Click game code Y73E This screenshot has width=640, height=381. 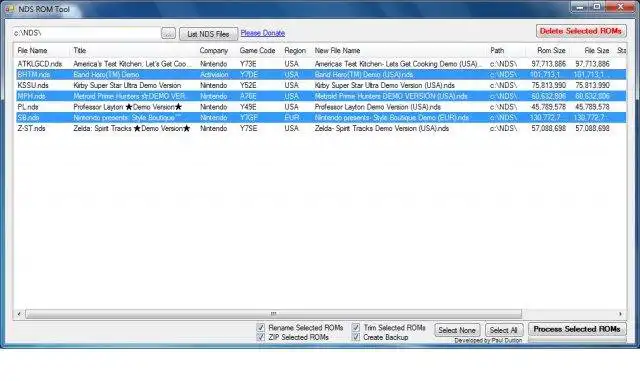point(248,64)
